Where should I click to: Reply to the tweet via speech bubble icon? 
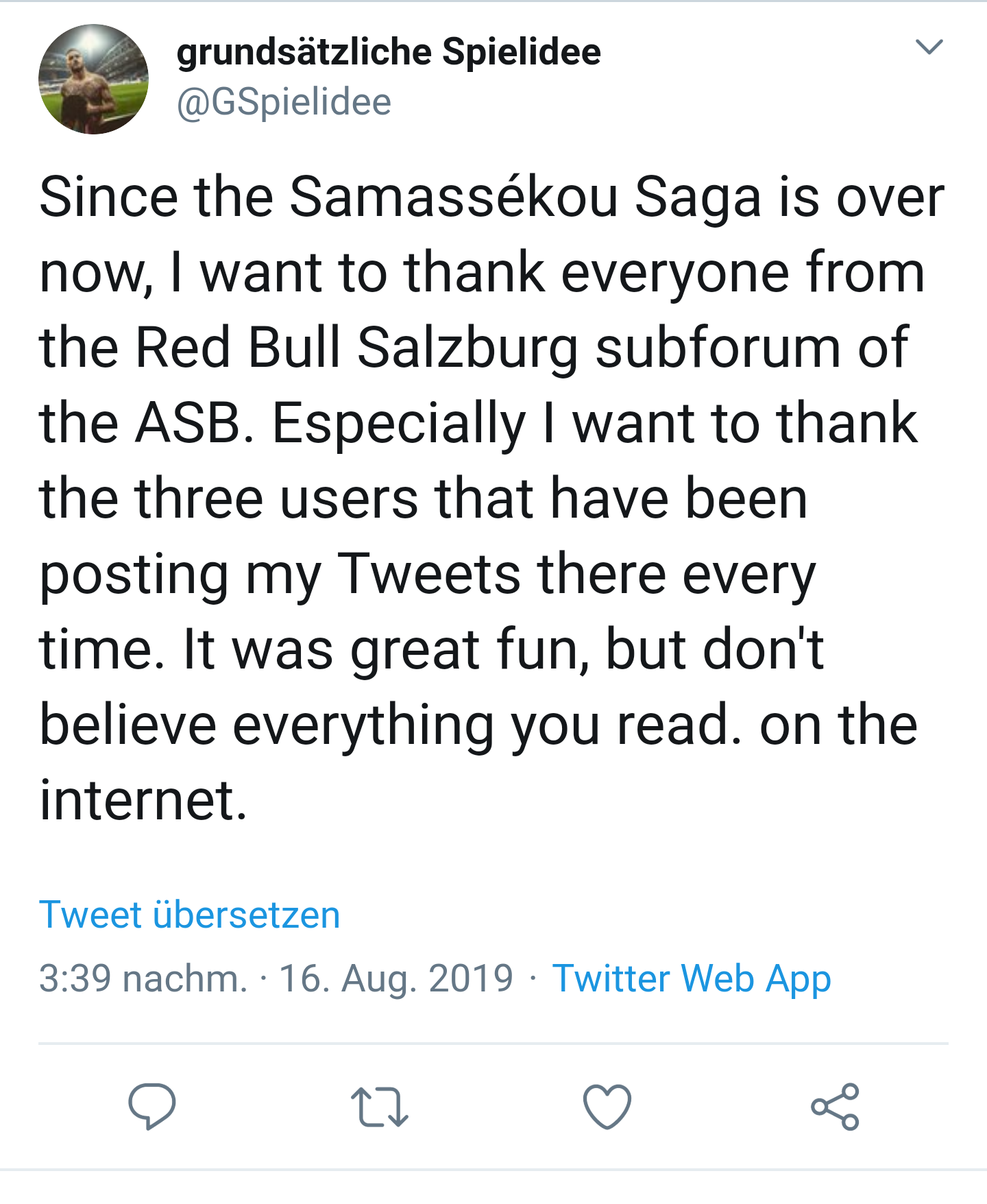pyautogui.click(x=152, y=1106)
